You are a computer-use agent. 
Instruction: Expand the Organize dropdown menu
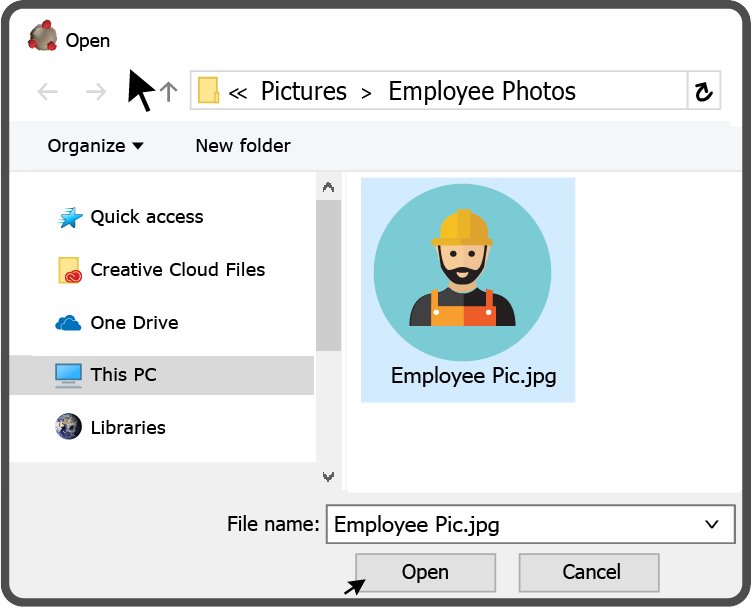coord(95,146)
